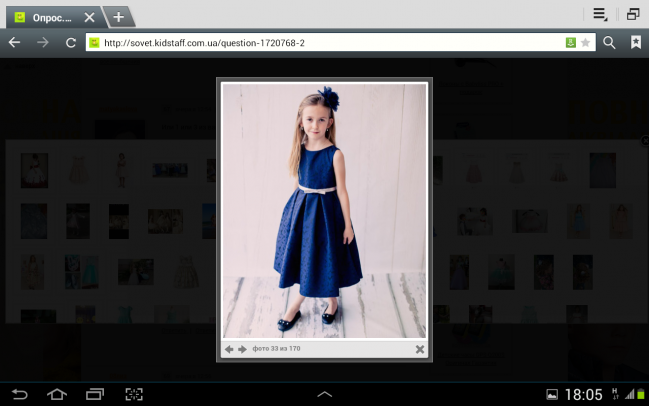Screen dimensions: 649x406
Task: Close the Опрос tab
Action: click(89, 18)
